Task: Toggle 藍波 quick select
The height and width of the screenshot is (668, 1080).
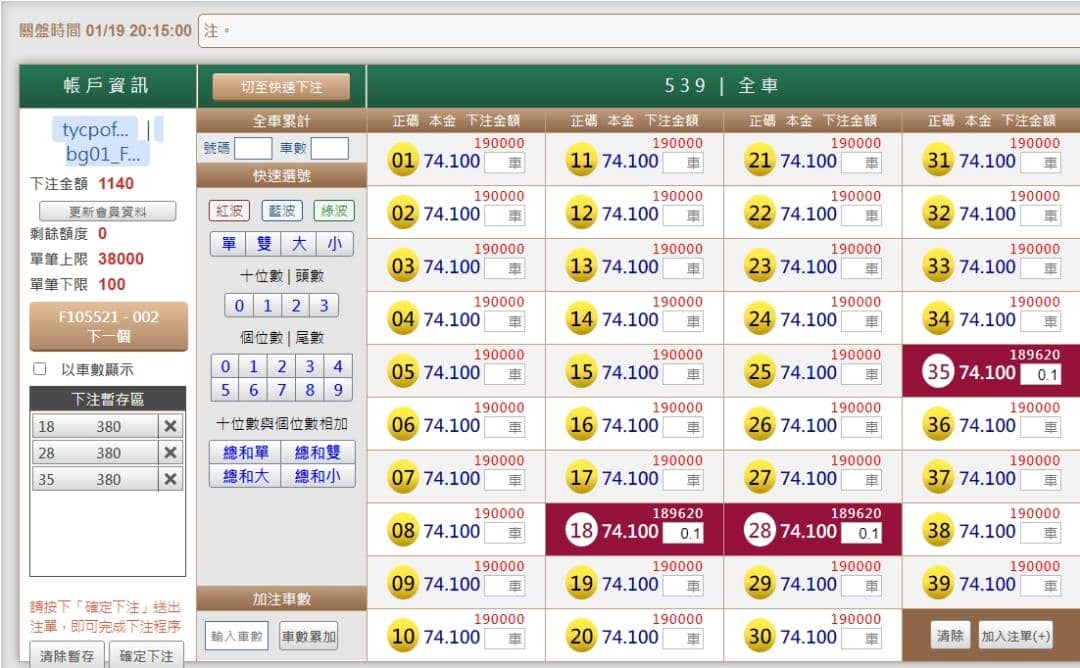Action: tap(282, 211)
